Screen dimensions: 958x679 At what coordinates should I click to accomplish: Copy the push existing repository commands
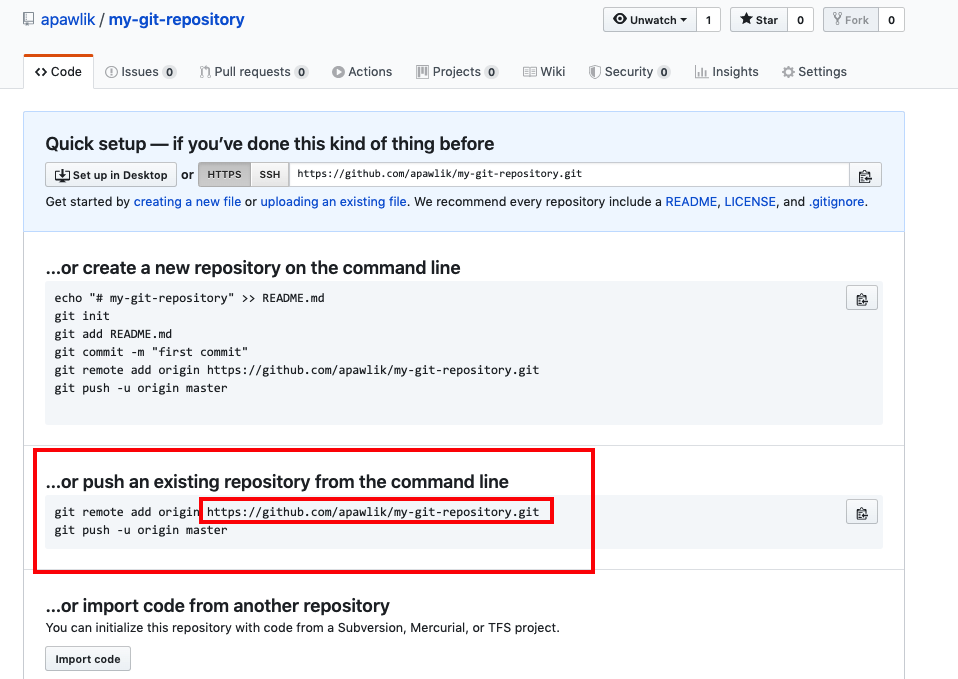click(x=861, y=512)
